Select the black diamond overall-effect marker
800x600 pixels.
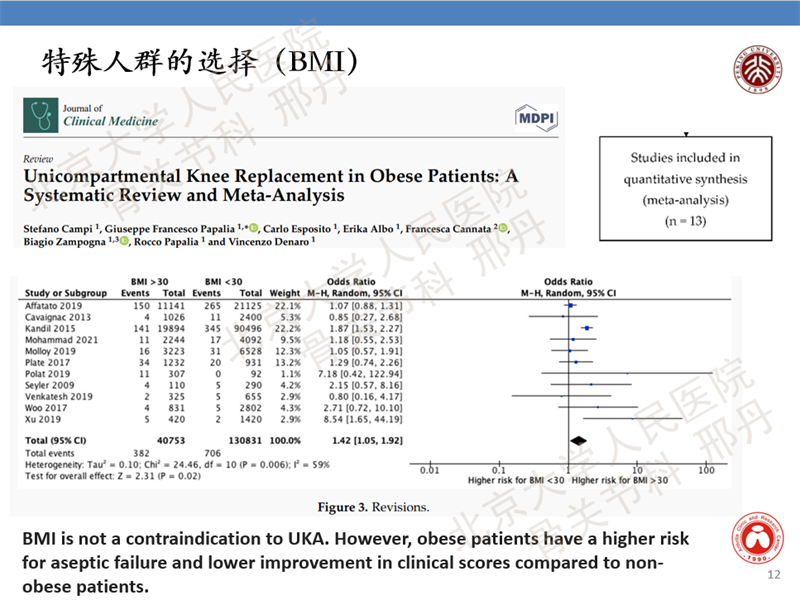(577, 439)
